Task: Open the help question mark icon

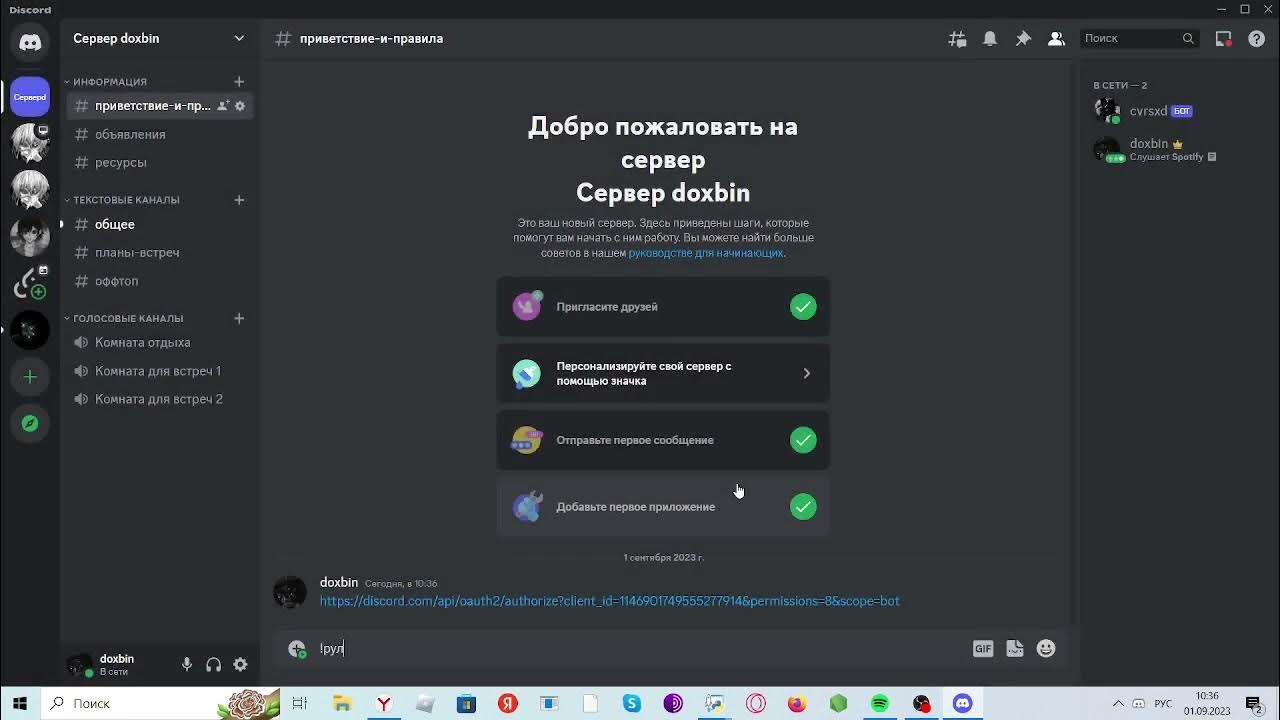Action: 1257,39
